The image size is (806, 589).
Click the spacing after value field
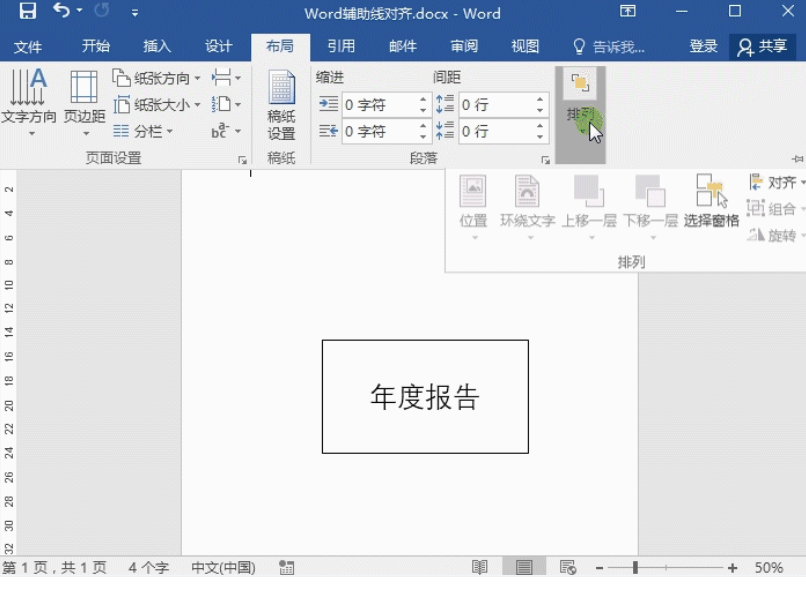(x=497, y=132)
